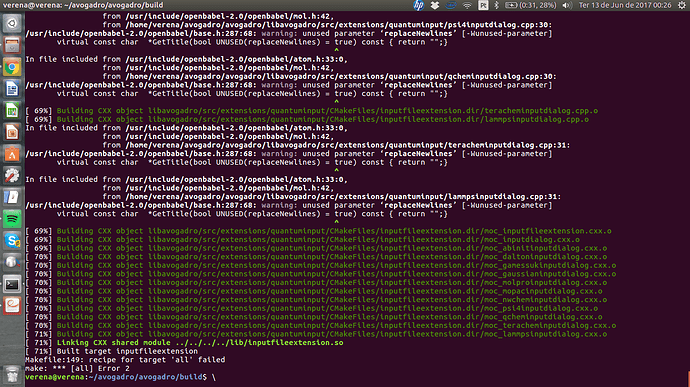Click the moc_psi4inputdialog.cxx.o build line
The height and width of the screenshot is (387, 690).
pyautogui.click(x=312, y=308)
